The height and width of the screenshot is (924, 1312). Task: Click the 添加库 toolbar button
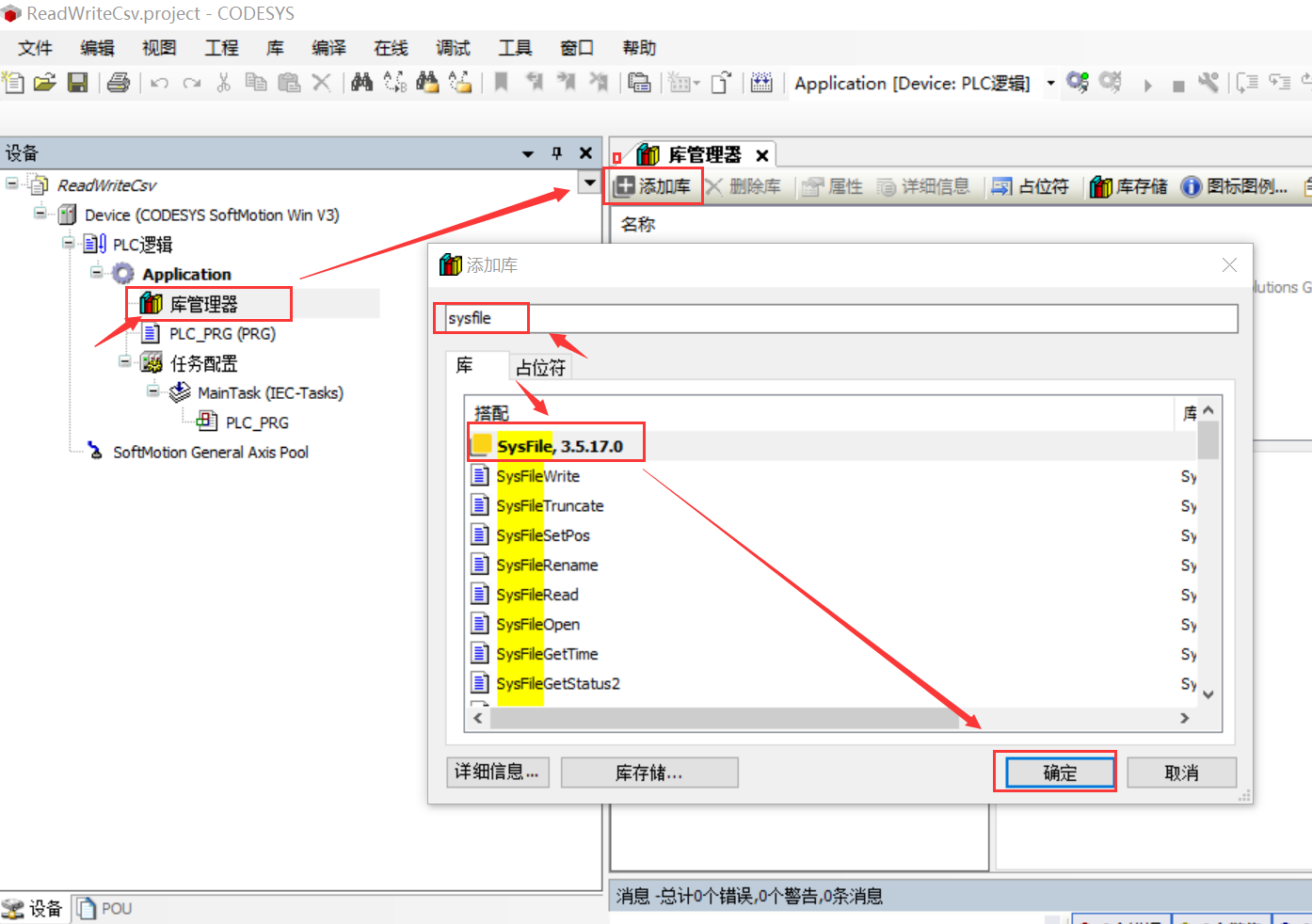click(x=653, y=185)
